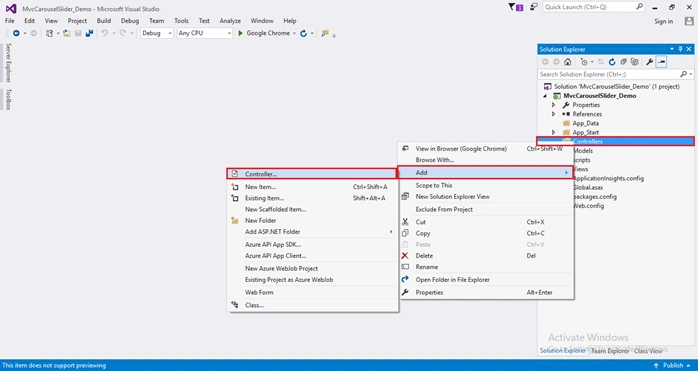Open the Google Chrome browser dropdown arrow
Viewport: 698px width, 371px height.
pyautogui.click(x=294, y=33)
